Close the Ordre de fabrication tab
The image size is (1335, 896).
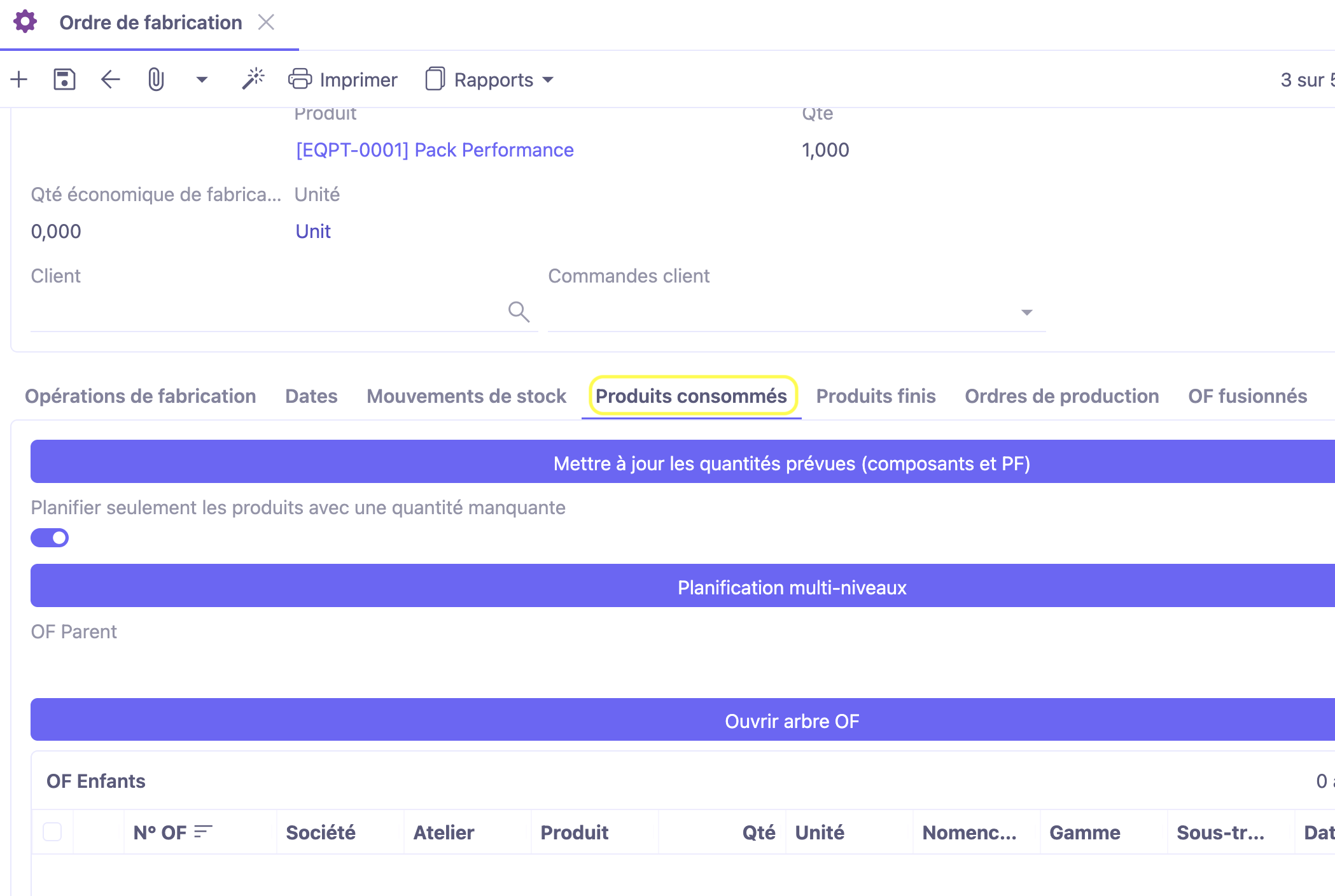pyautogui.click(x=266, y=22)
